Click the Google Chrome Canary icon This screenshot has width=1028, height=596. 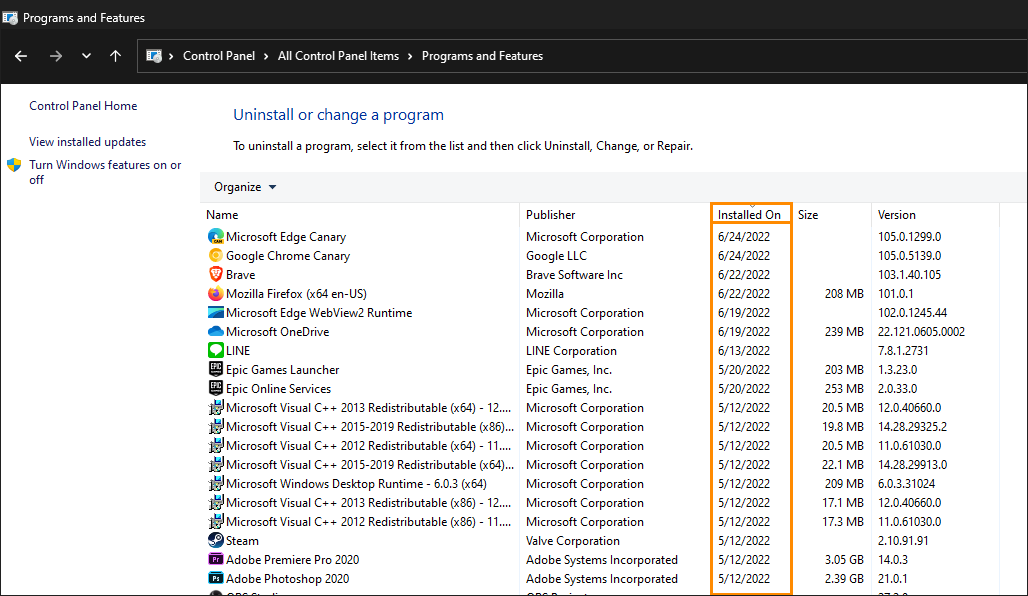click(216, 256)
